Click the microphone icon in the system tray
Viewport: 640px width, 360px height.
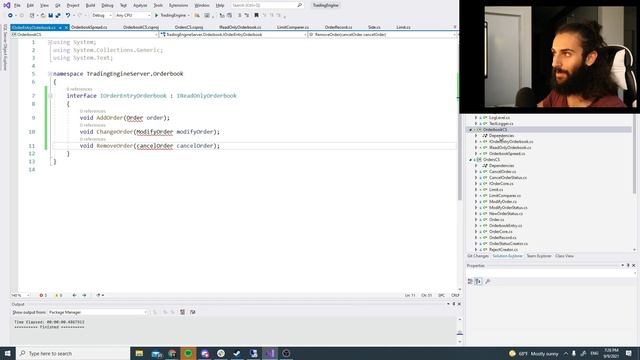574,353
